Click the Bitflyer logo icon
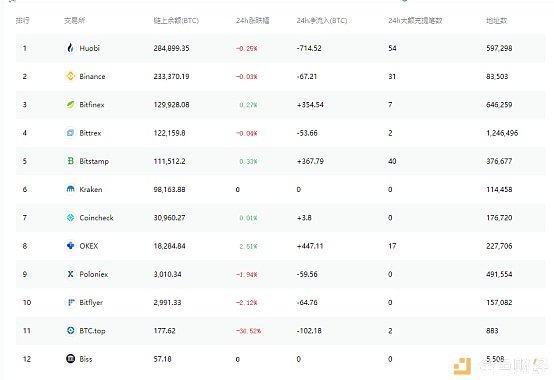Screen dimensions: 554x380 click(71, 302)
